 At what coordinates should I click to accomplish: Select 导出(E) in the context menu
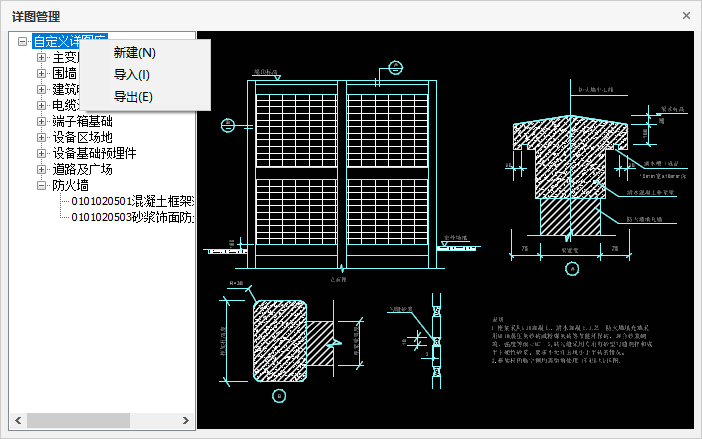133,97
